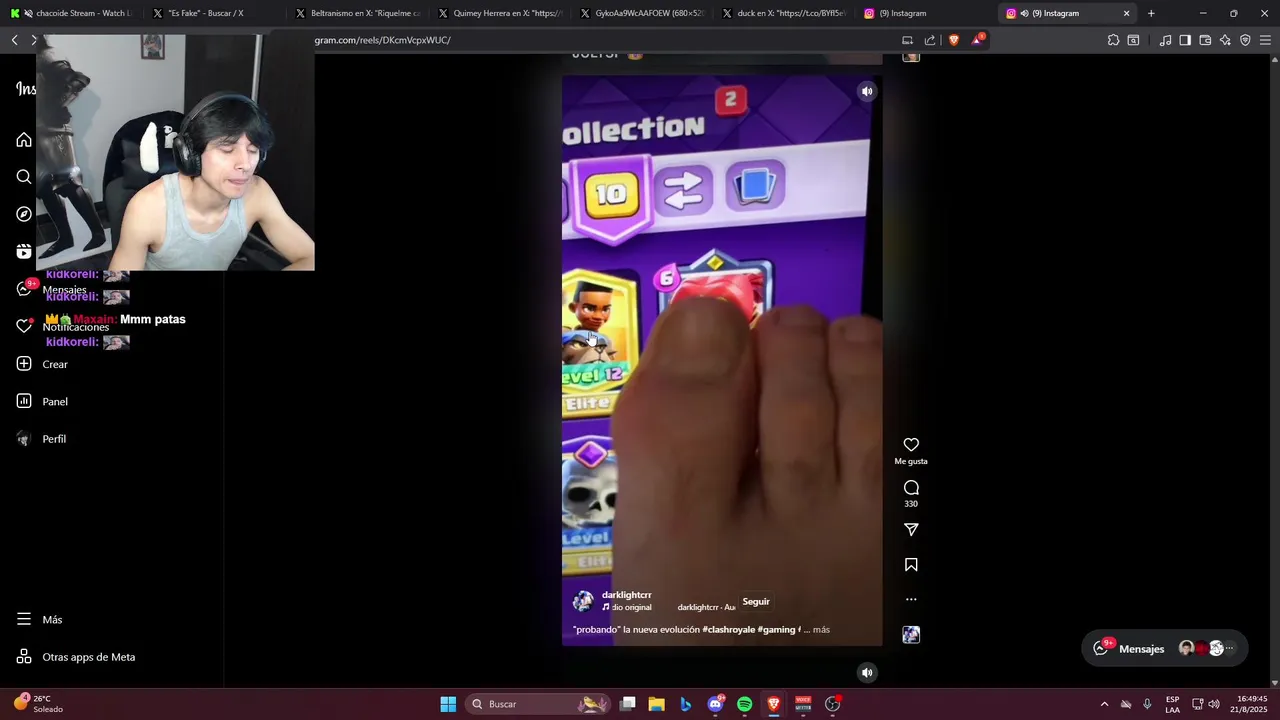Toggle sound on the next reel below
Screen dimensions: 1280x720
click(867, 673)
